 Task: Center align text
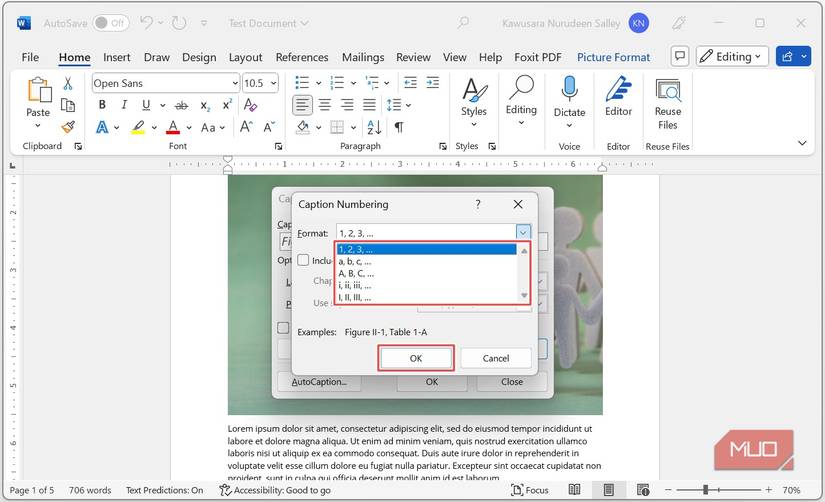(x=325, y=105)
